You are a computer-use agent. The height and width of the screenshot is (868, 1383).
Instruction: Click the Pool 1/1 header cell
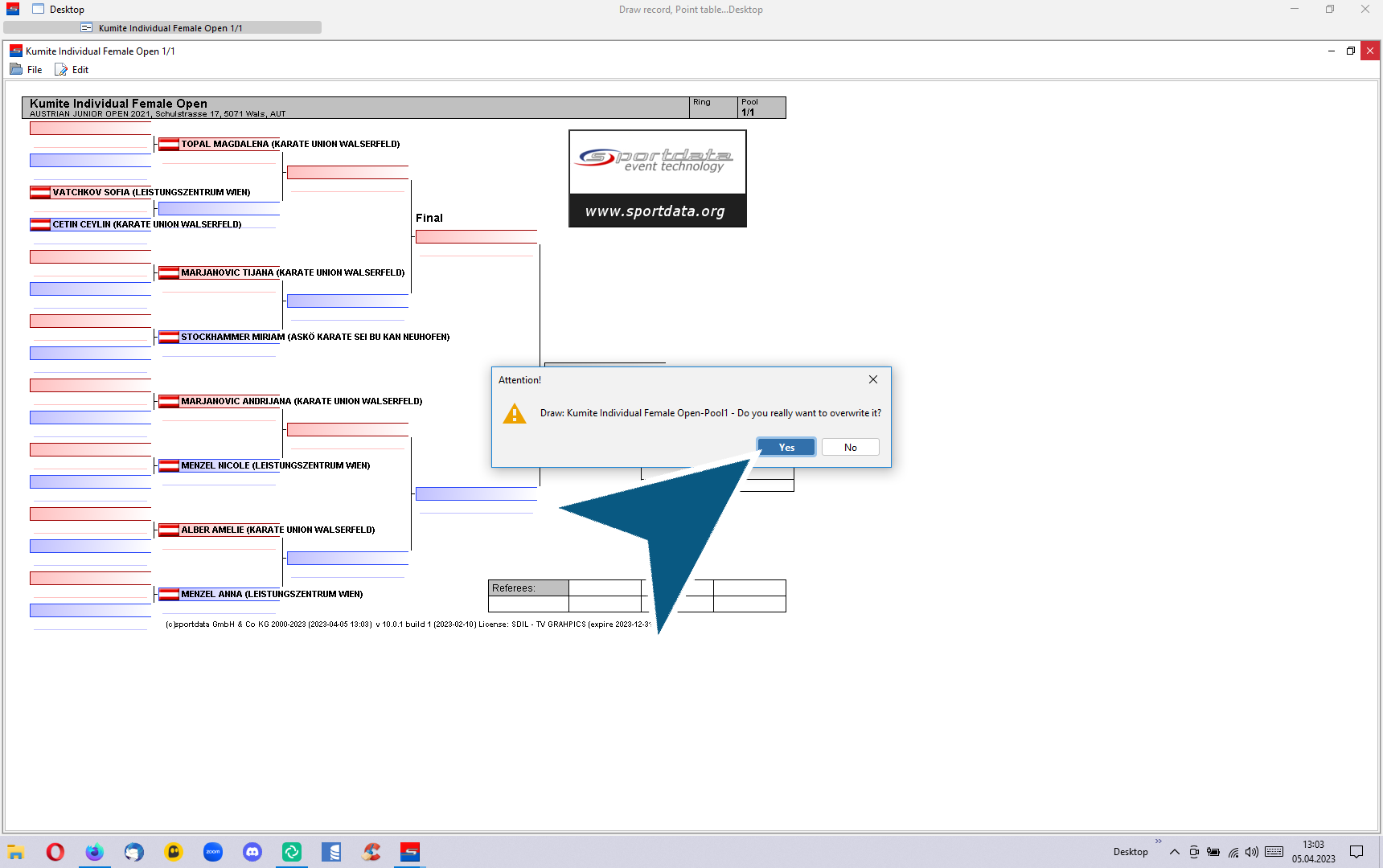pyautogui.click(x=761, y=108)
